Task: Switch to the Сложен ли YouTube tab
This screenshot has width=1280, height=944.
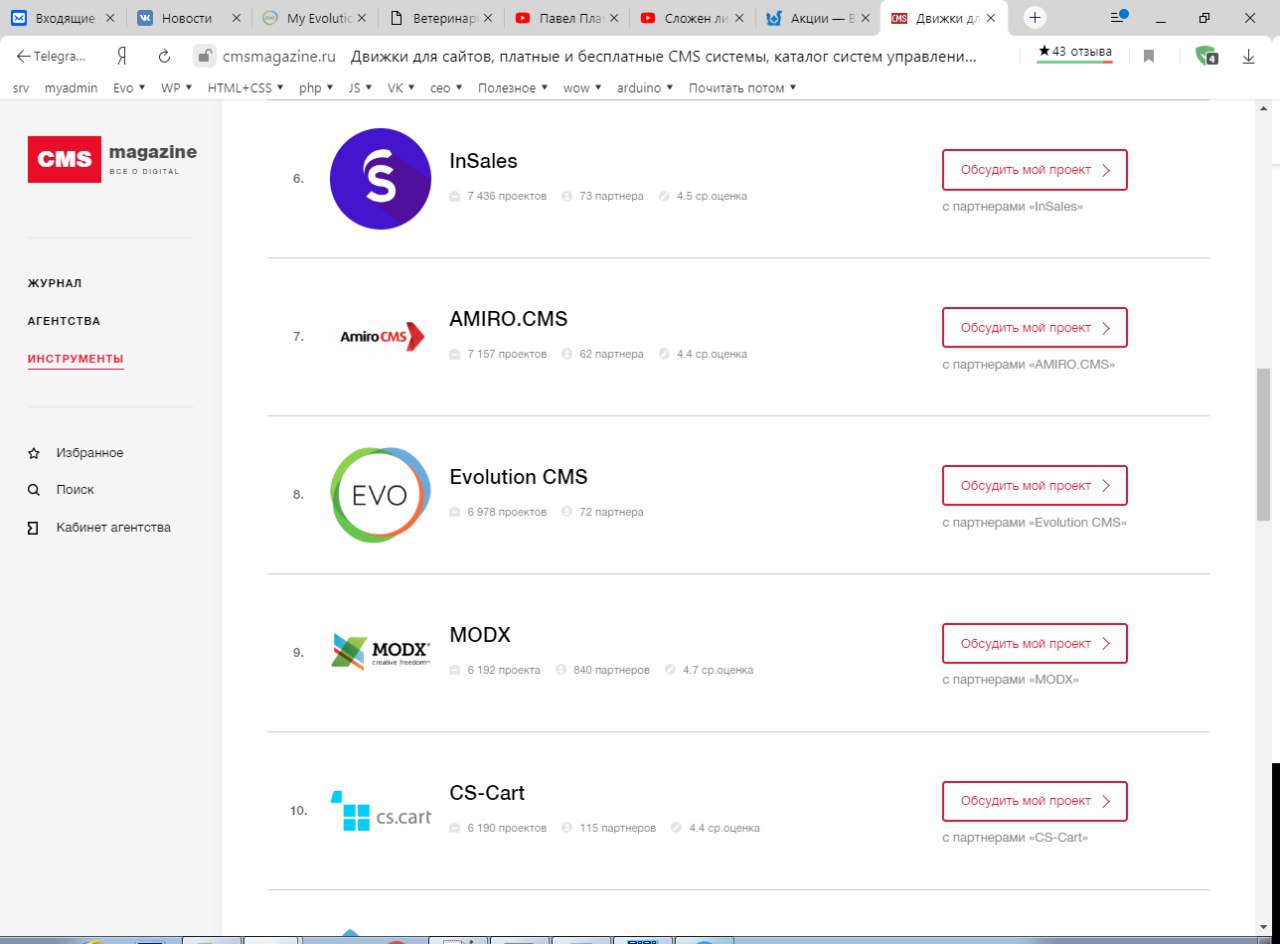Action: tap(691, 18)
